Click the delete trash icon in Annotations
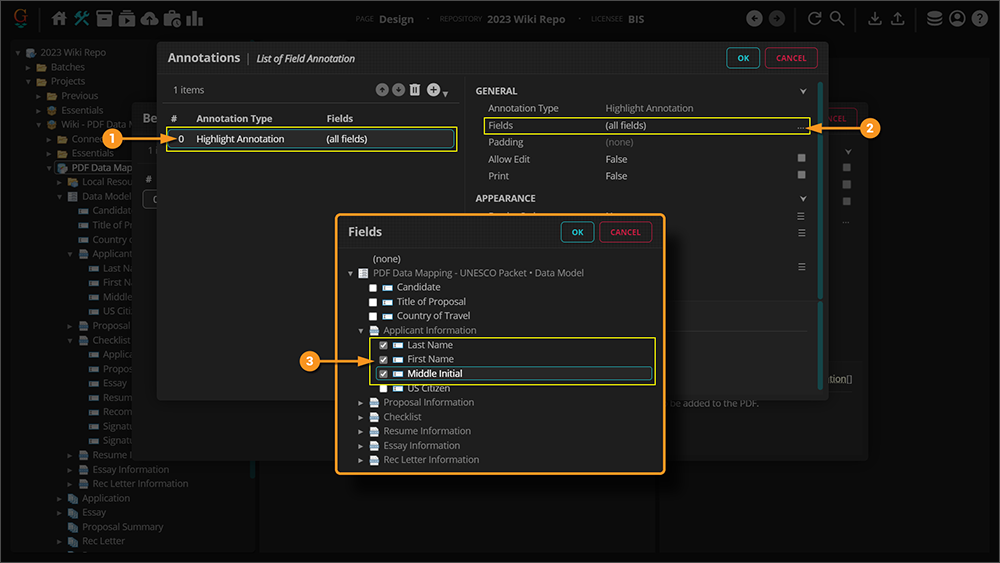The width and height of the screenshot is (1000, 563). tap(415, 90)
